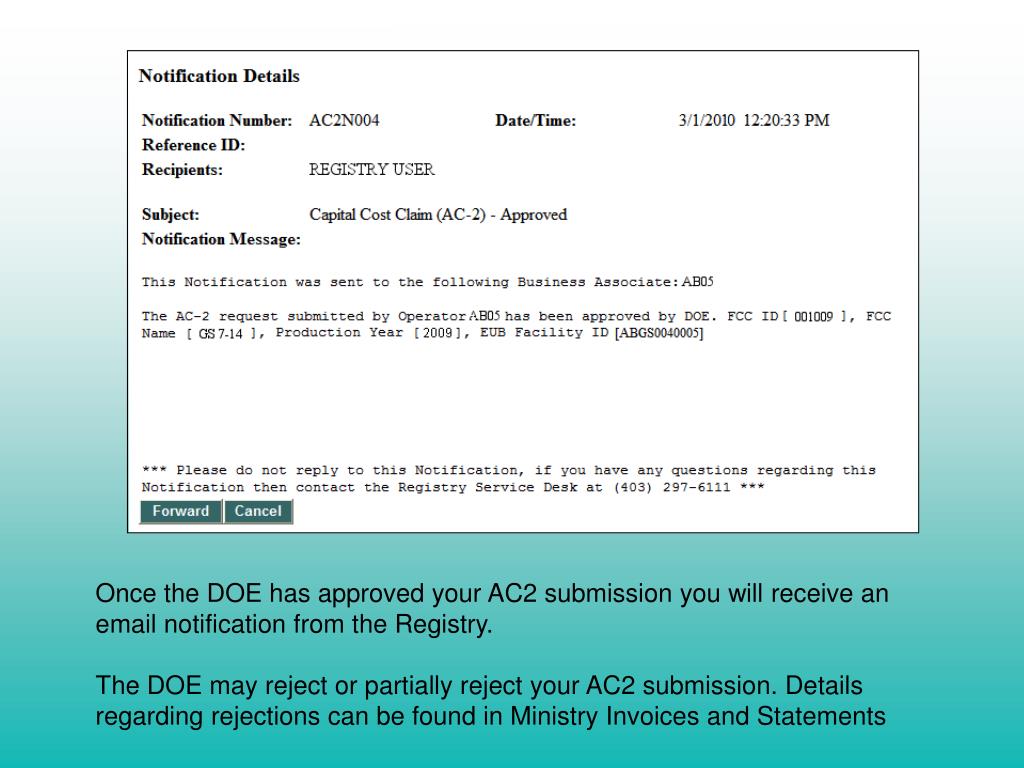Click the Date/Time label
The image size is (1024, 768).
[536, 120]
